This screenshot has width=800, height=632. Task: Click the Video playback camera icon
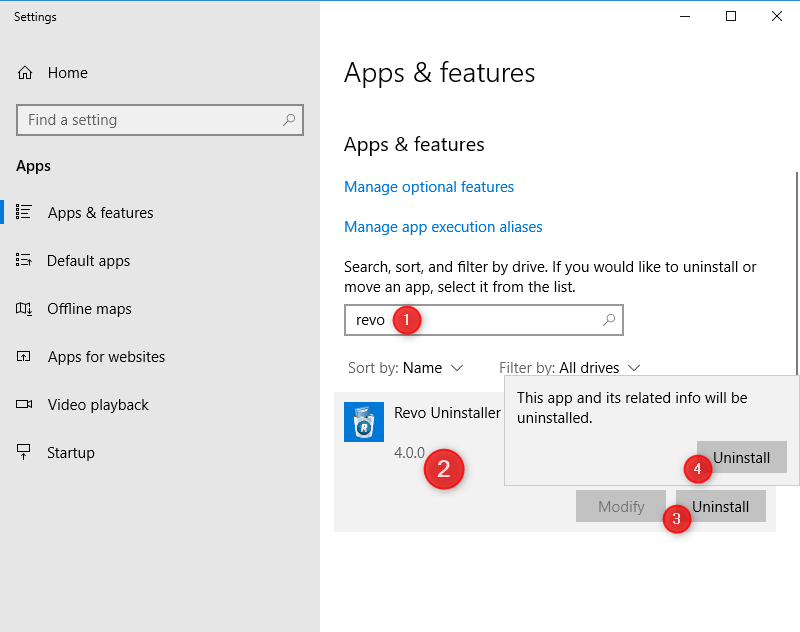23,405
